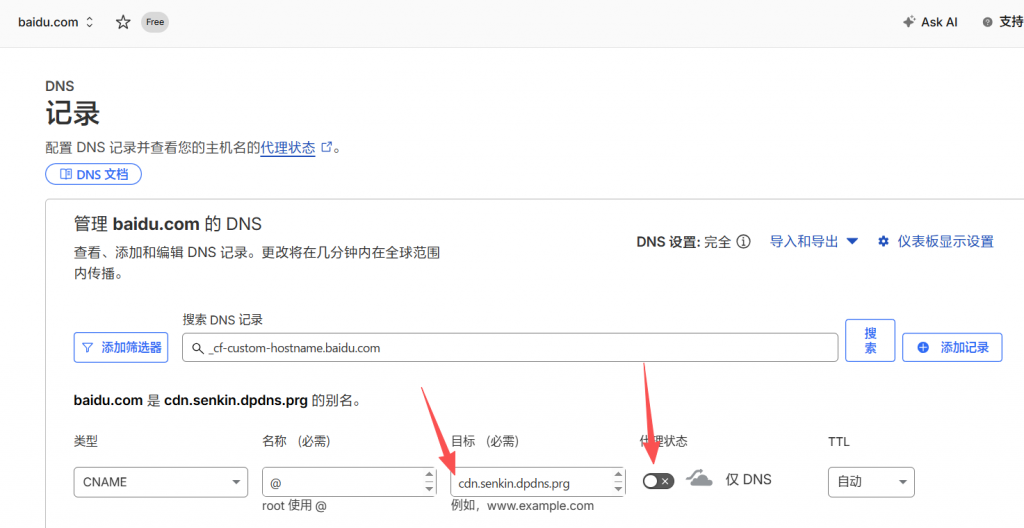This screenshot has width=1024, height=528.
Task: Toggle the proxy status switch on
Action: click(x=657, y=481)
